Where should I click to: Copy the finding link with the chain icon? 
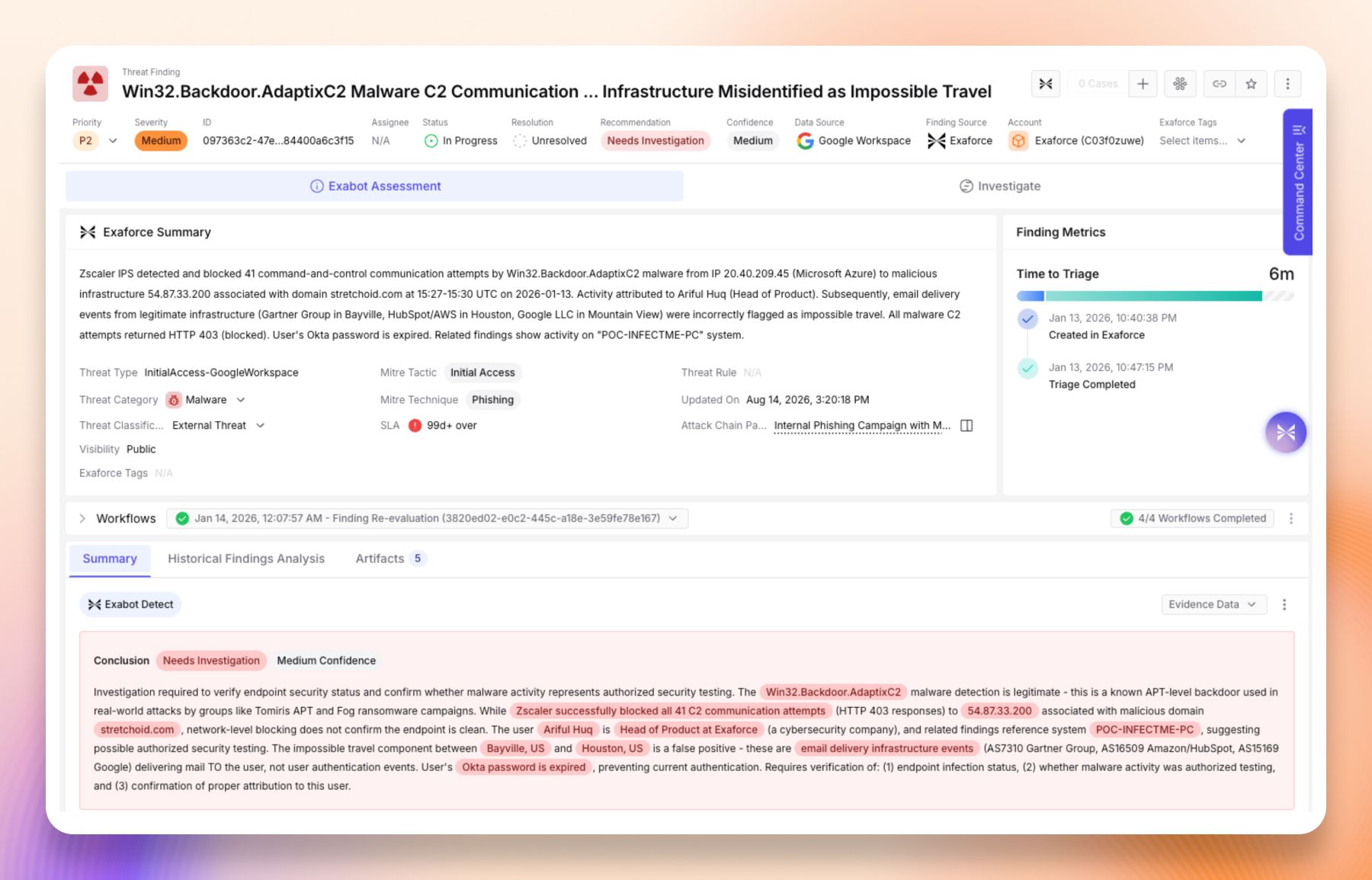pos(1220,84)
